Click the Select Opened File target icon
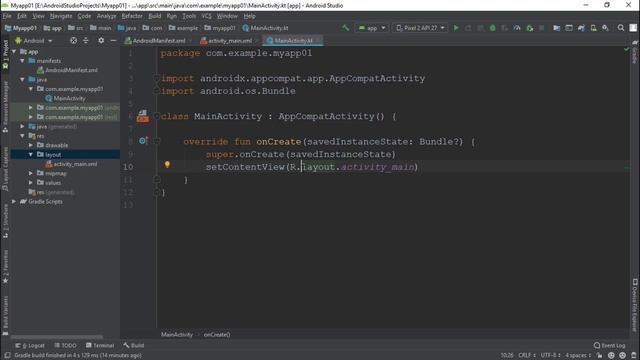The image size is (640, 360). click(73, 40)
